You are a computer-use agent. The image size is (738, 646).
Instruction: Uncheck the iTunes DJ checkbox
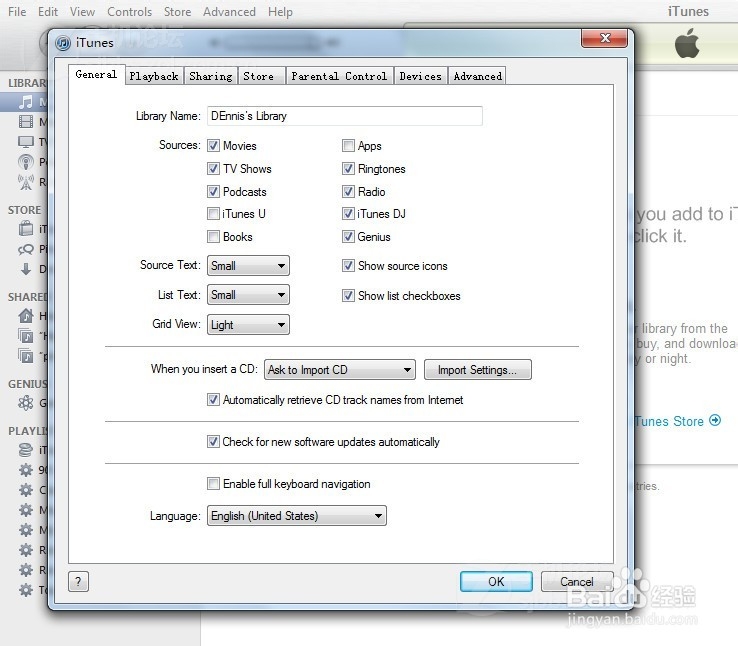(348, 214)
